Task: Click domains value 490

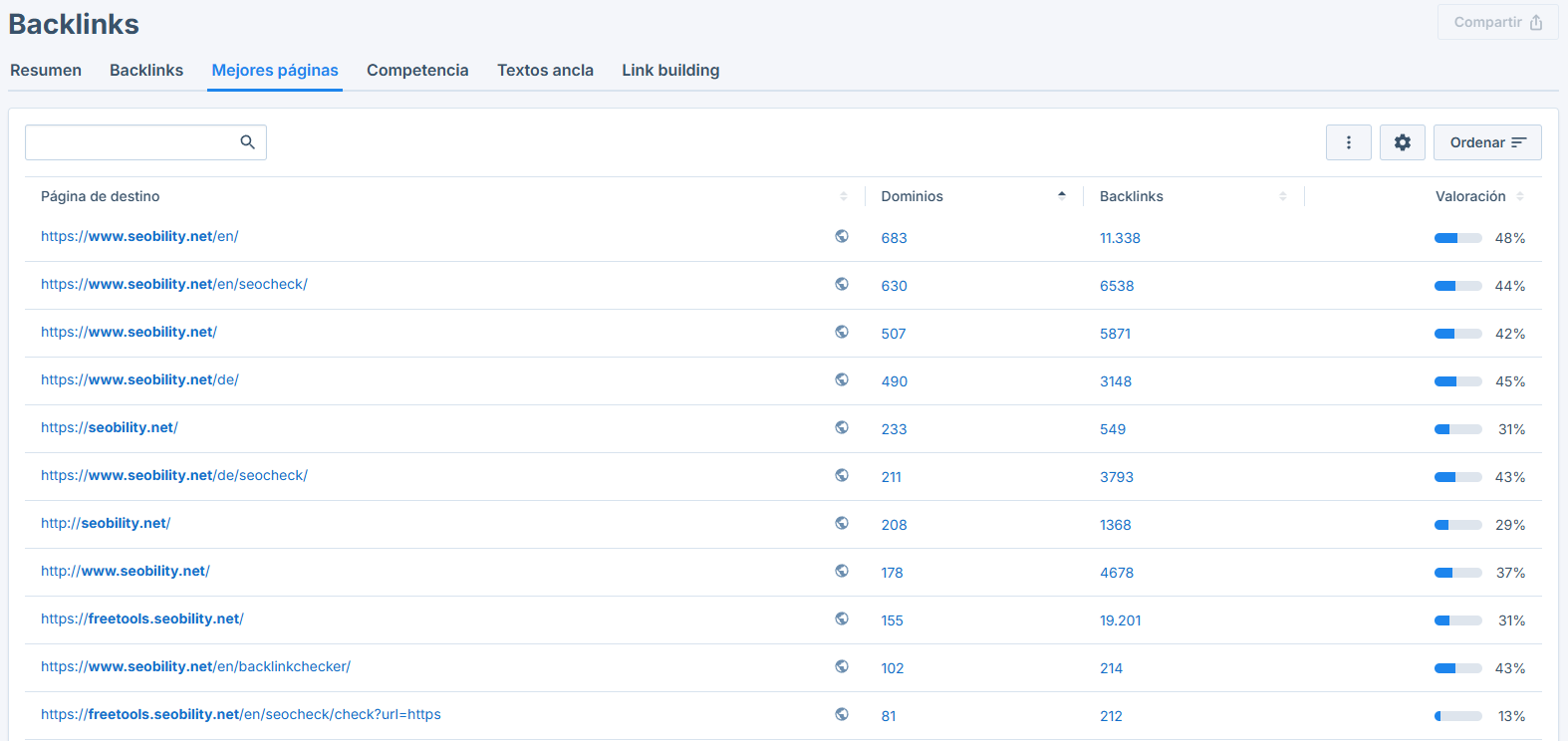Action: coord(895,381)
